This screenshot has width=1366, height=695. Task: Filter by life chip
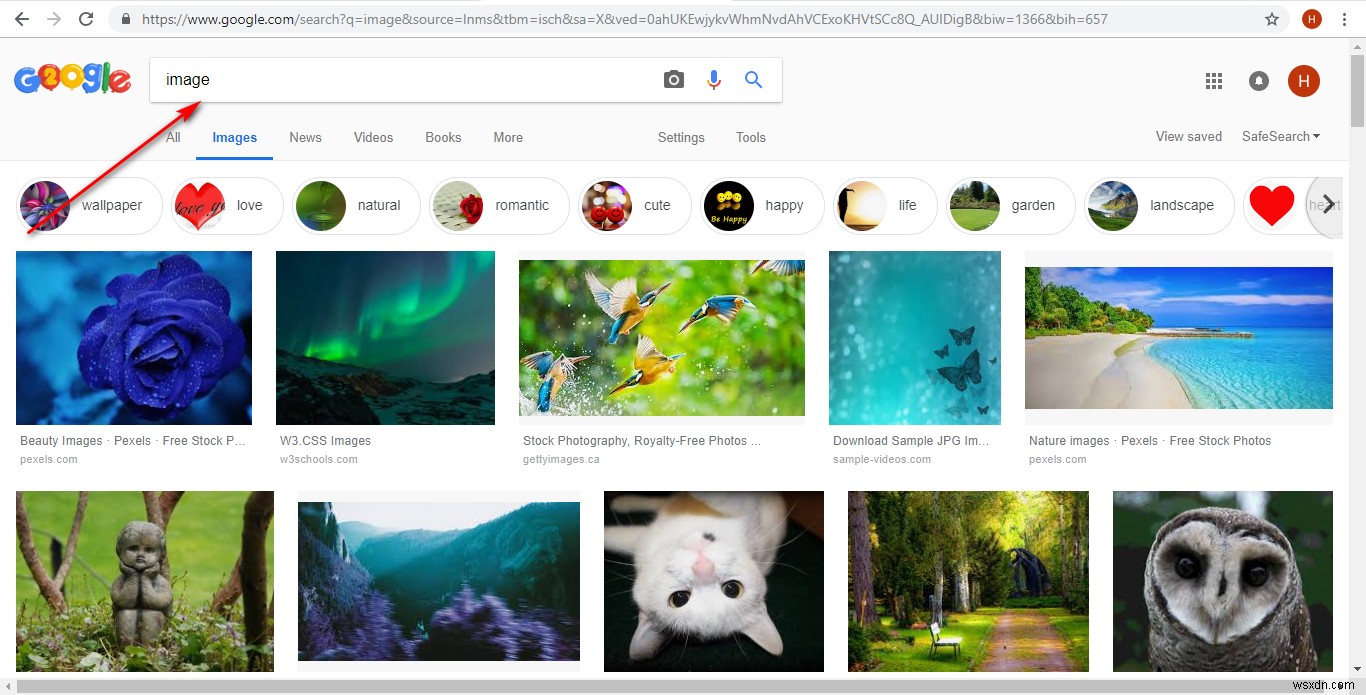(885, 205)
